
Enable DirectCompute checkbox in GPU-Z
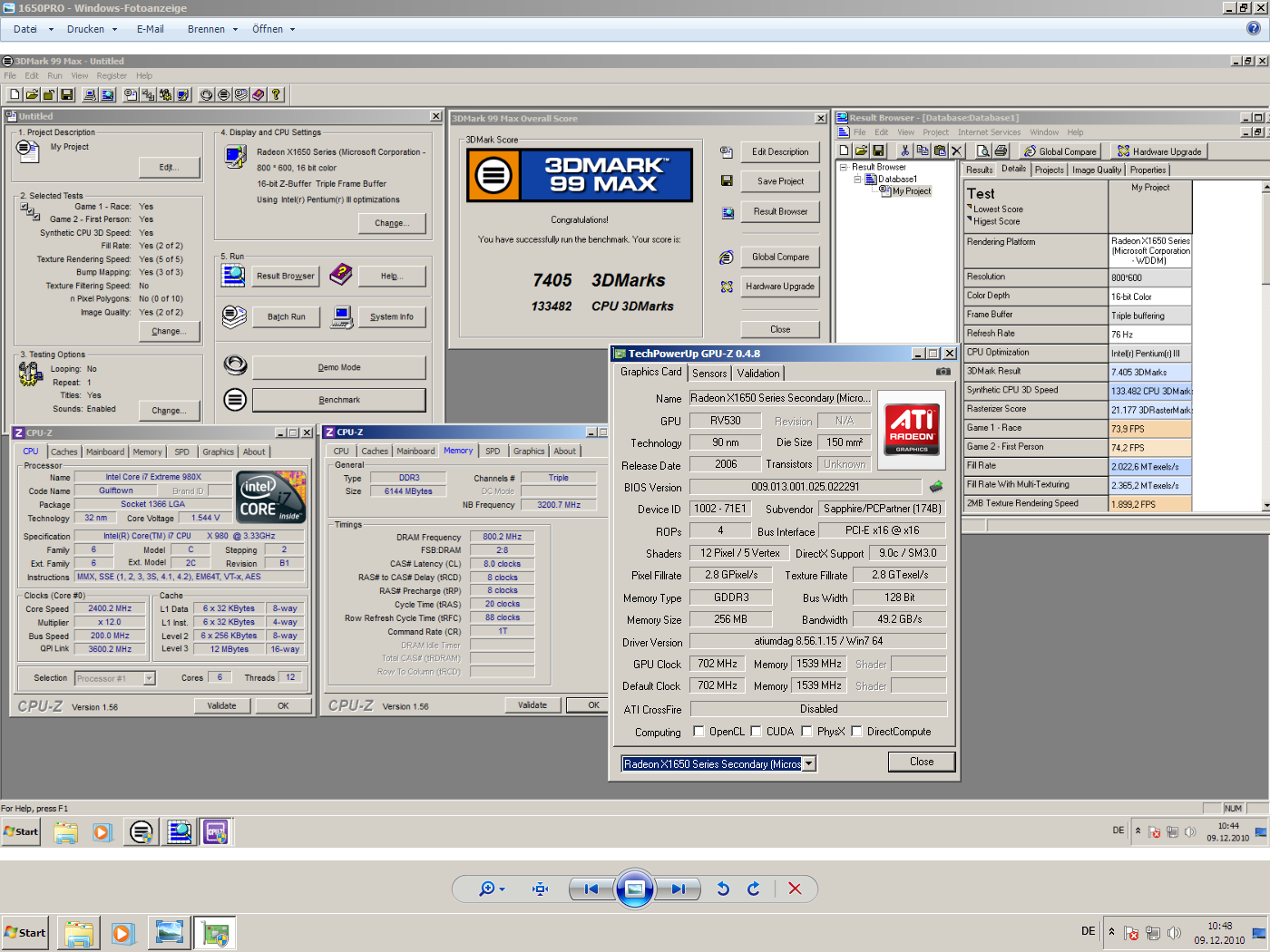(856, 731)
